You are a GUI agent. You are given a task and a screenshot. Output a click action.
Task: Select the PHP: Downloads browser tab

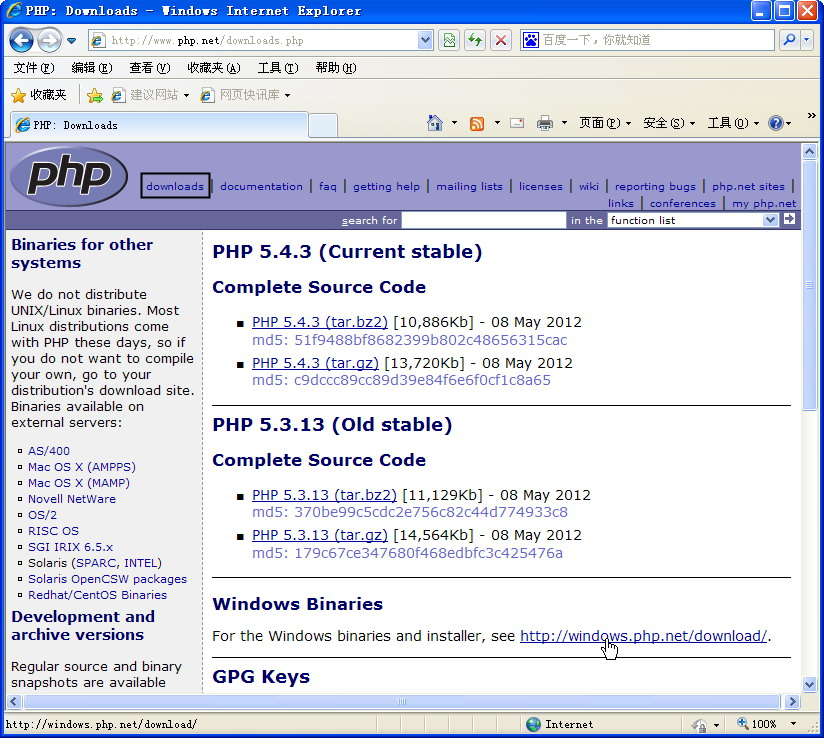(159, 125)
